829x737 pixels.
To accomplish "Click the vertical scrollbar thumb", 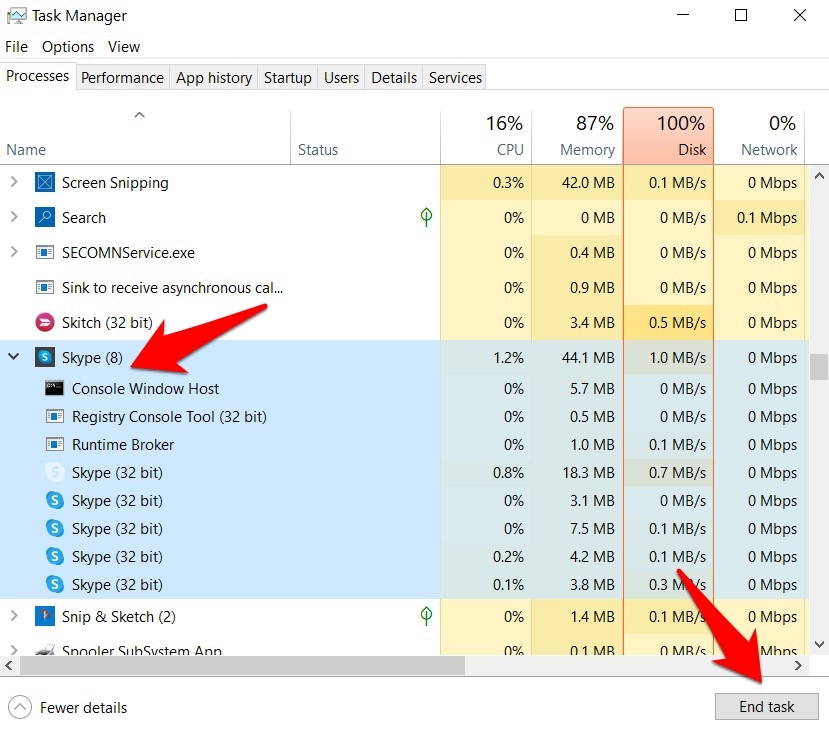I will click(818, 366).
